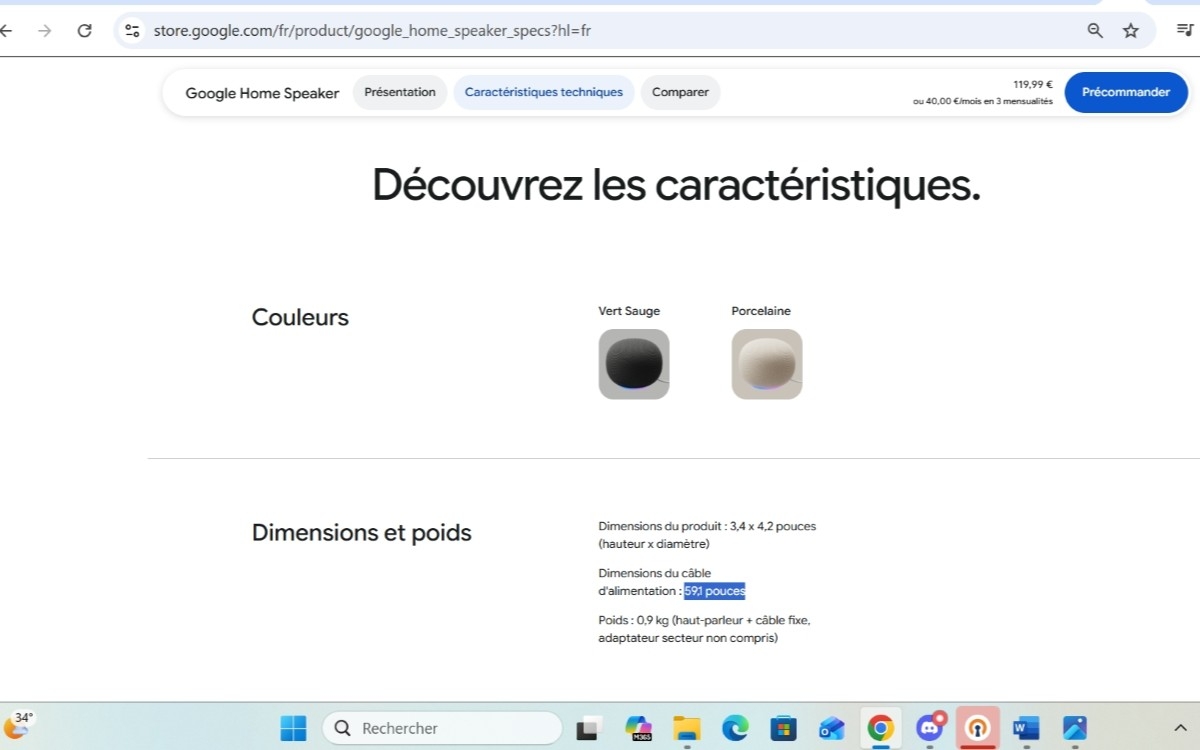Image resolution: width=1200 pixels, height=750 pixels.
Task: Open Discord from taskbar
Action: [x=930, y=728]
